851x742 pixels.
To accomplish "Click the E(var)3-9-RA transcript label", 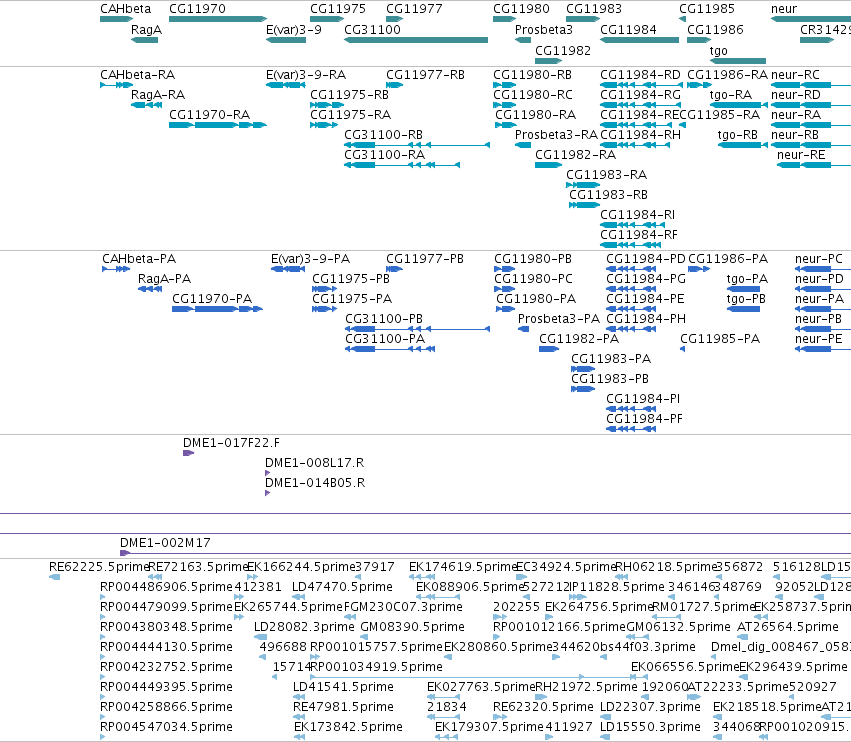I will [x=306, y=75].
